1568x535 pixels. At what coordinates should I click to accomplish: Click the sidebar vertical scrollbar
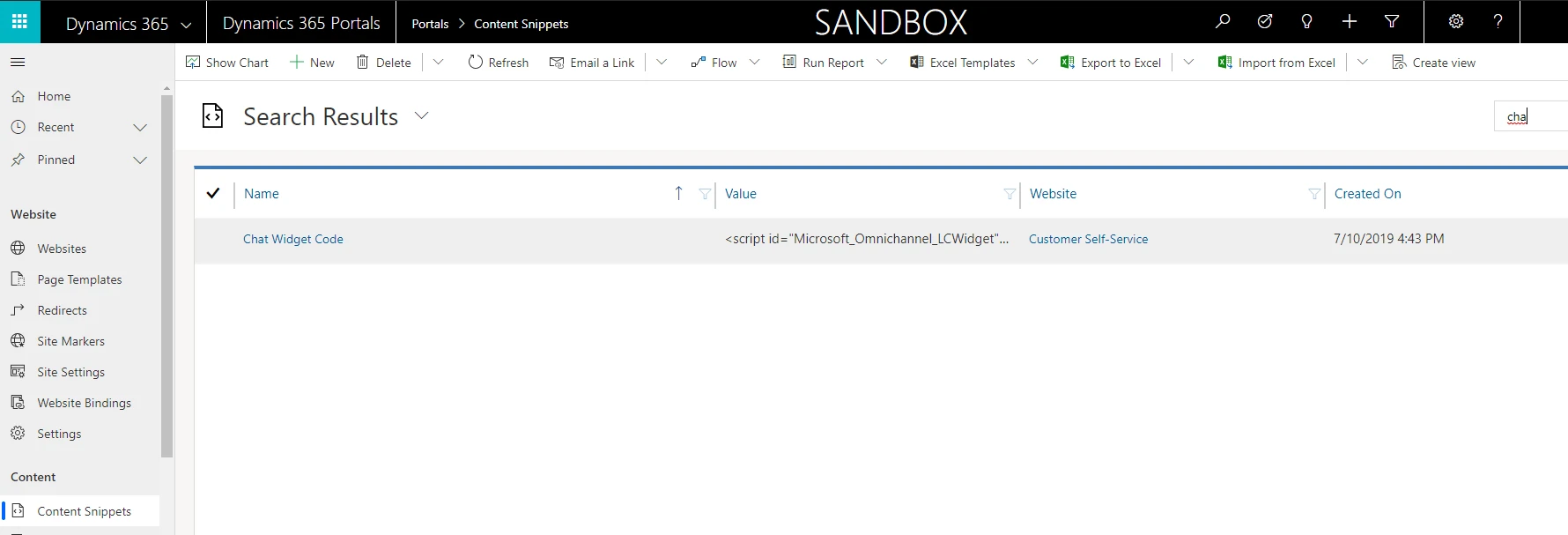pyautogui.click(x=166, y=276)
